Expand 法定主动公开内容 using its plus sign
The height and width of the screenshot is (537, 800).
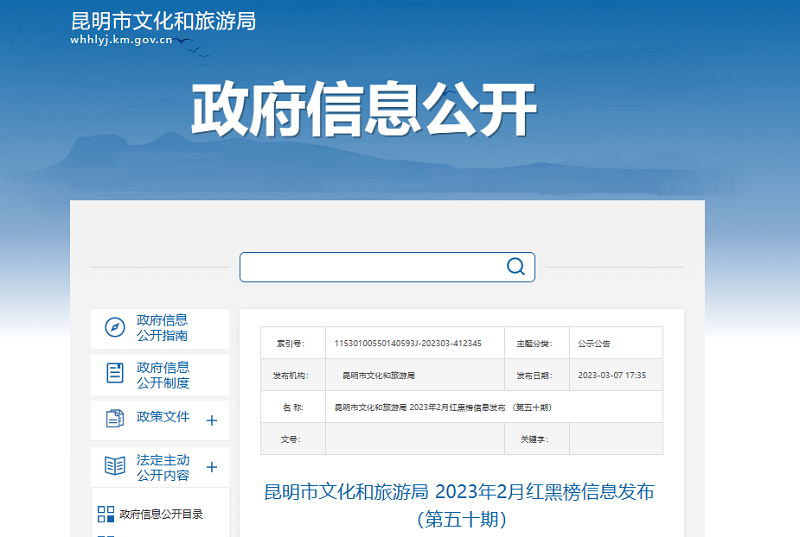pyautogui.click(x=212, y=467)
